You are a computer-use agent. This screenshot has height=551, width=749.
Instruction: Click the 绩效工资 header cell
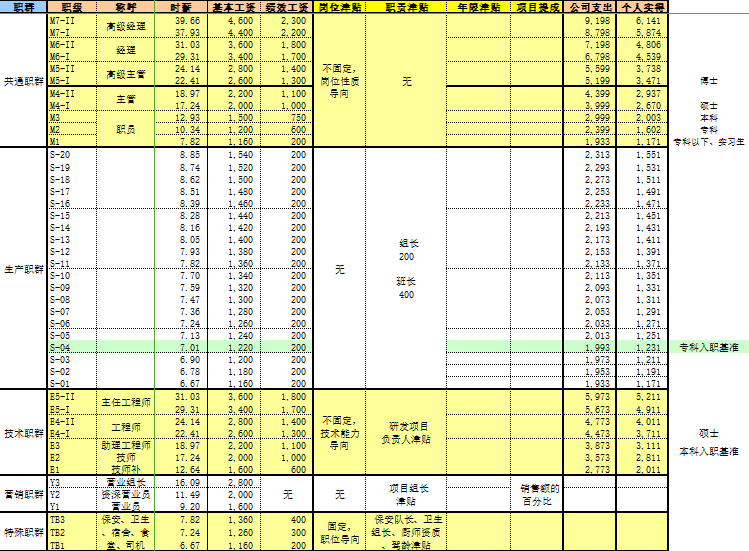tap(287, 7)
